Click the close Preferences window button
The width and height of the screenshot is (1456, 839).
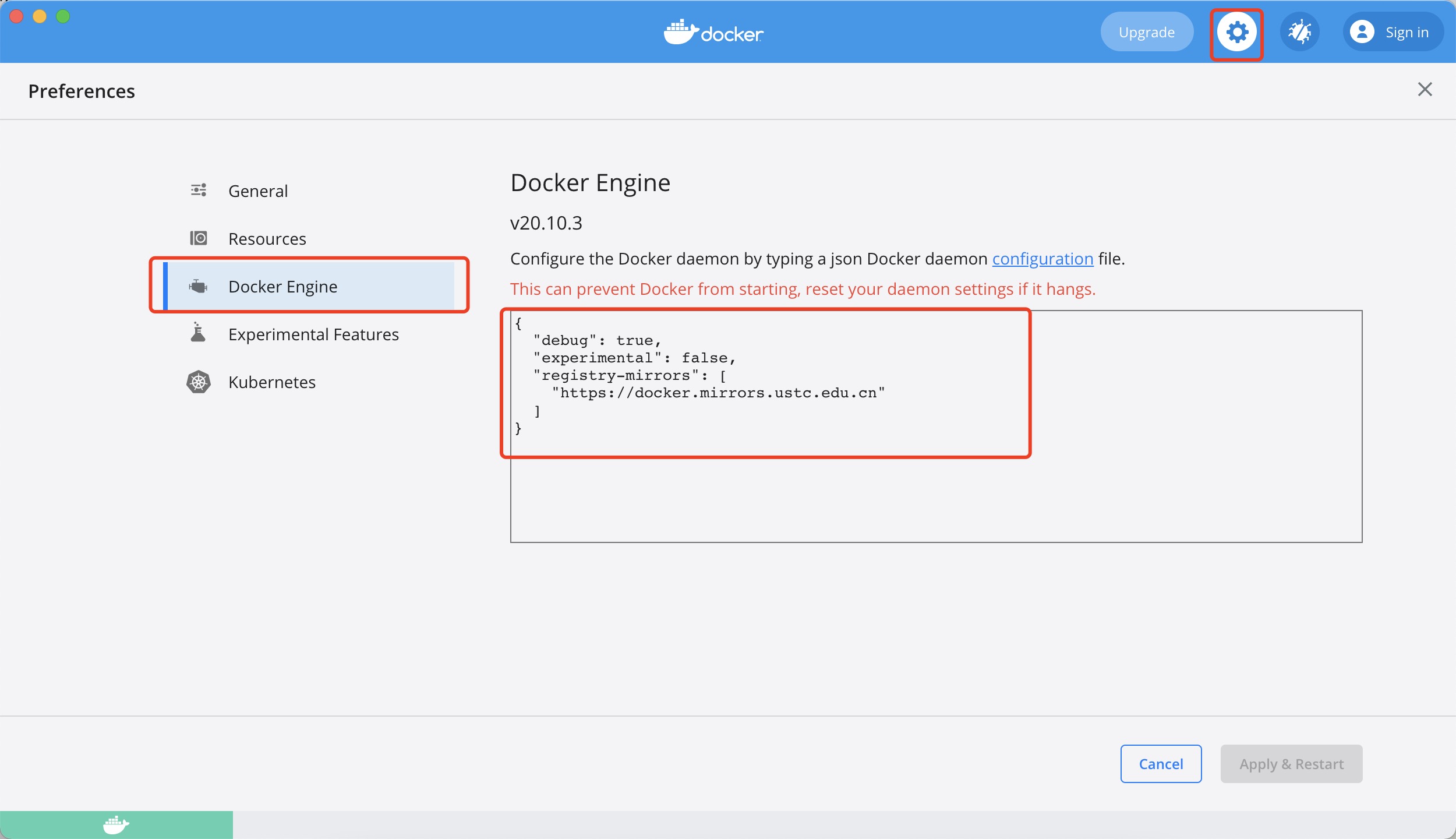coord(1425,89)
